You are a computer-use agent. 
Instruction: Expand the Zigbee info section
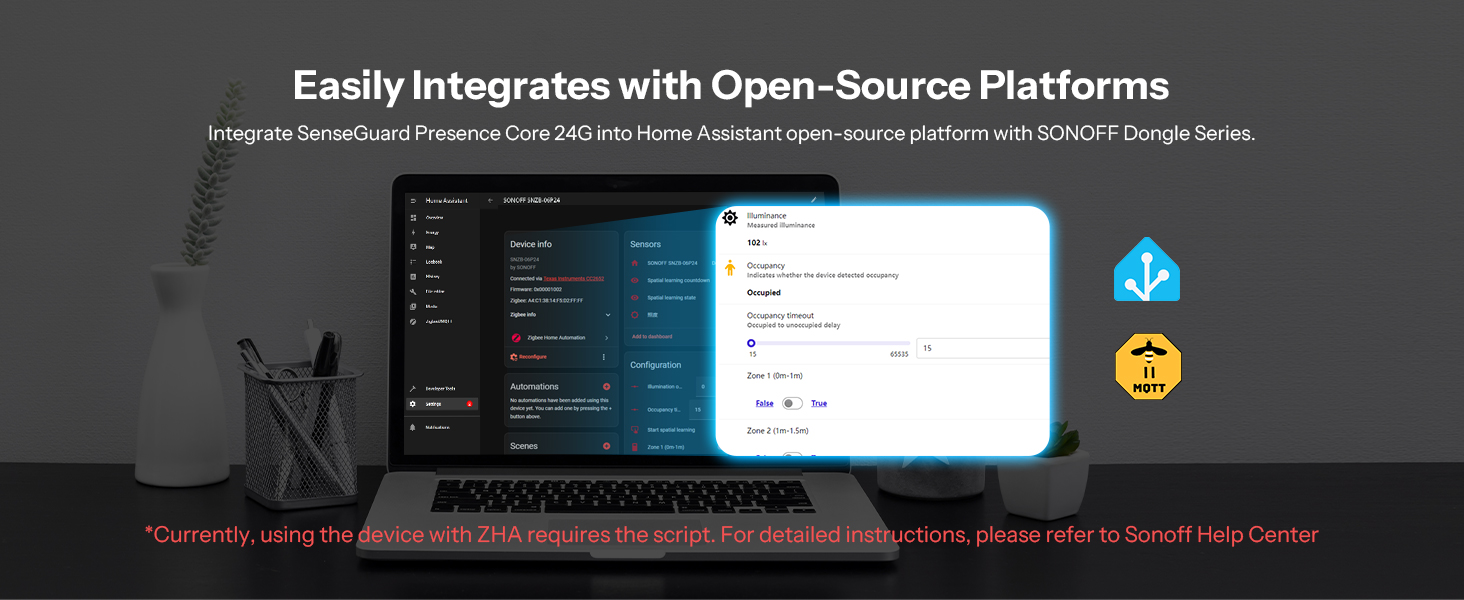pos(560,314)
